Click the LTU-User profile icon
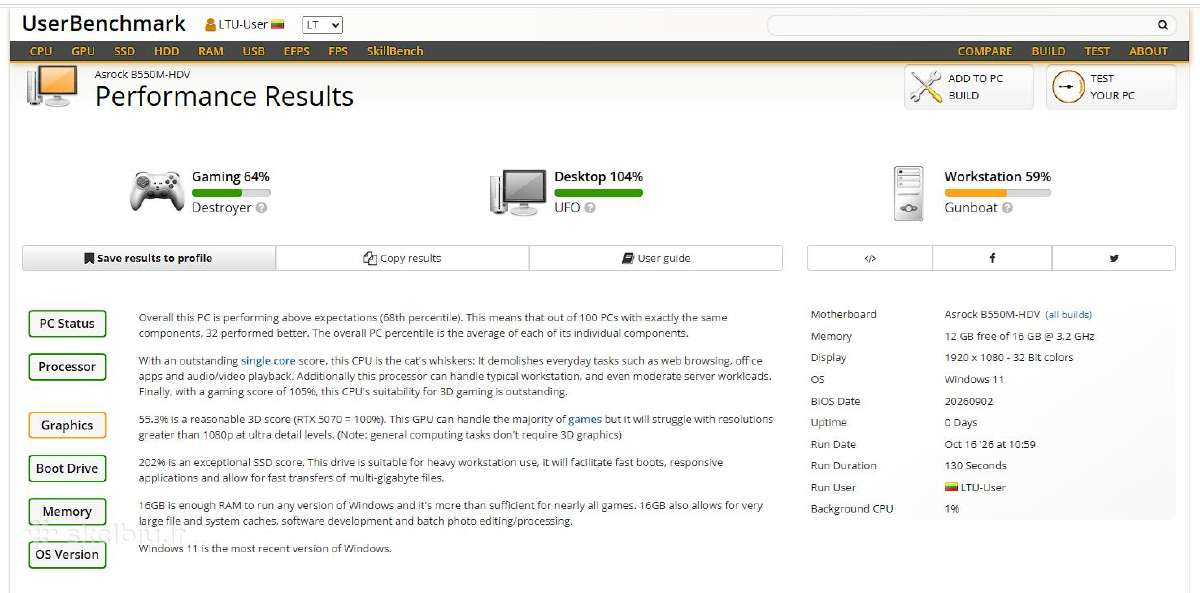The image size is (1200, 593). click(210, 25)
